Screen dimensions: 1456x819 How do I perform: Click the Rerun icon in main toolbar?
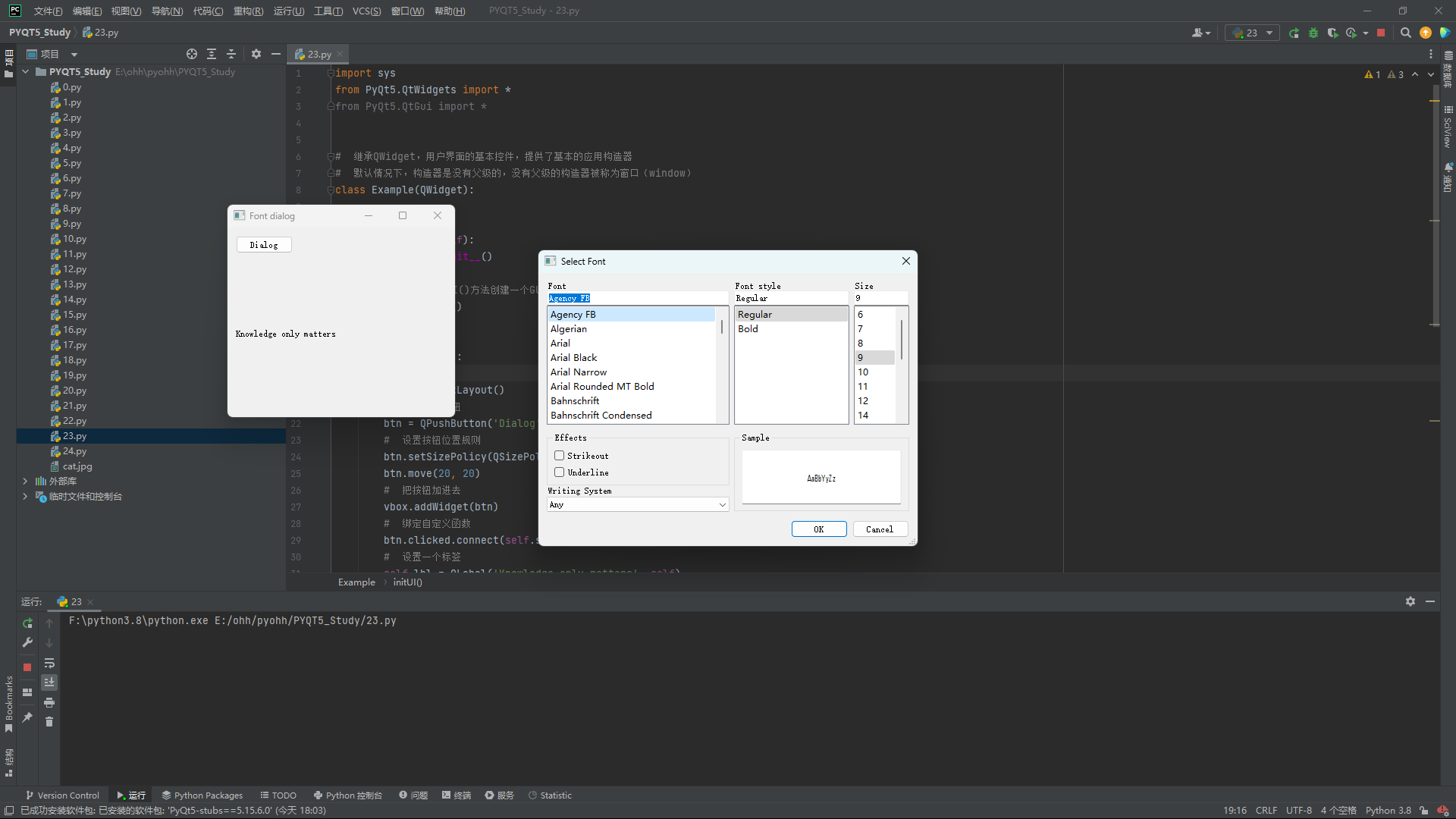pos(1294,33)
